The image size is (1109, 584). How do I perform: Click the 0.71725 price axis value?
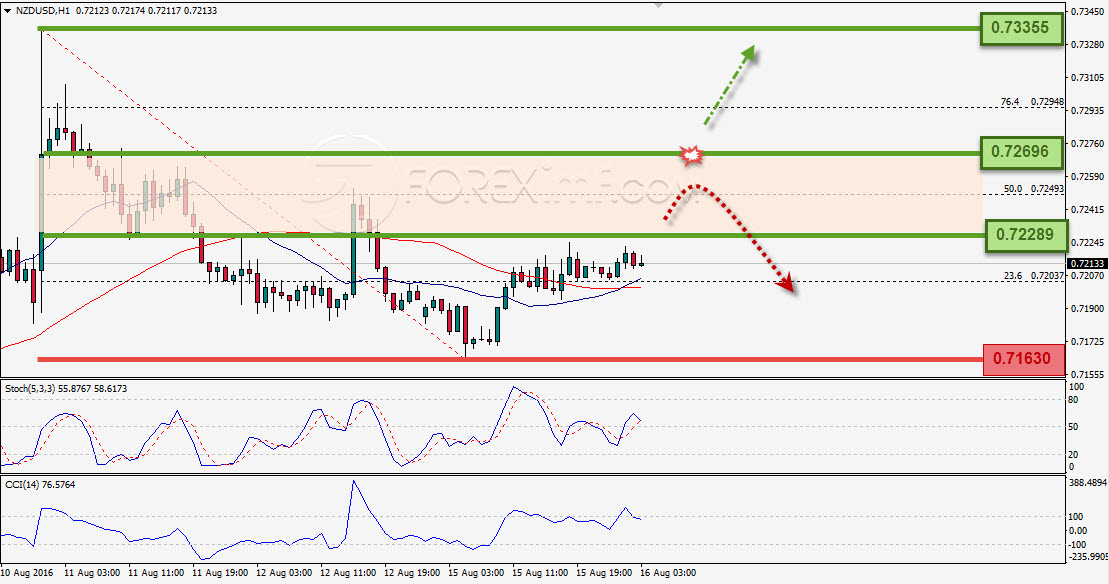coord(1088,342)
